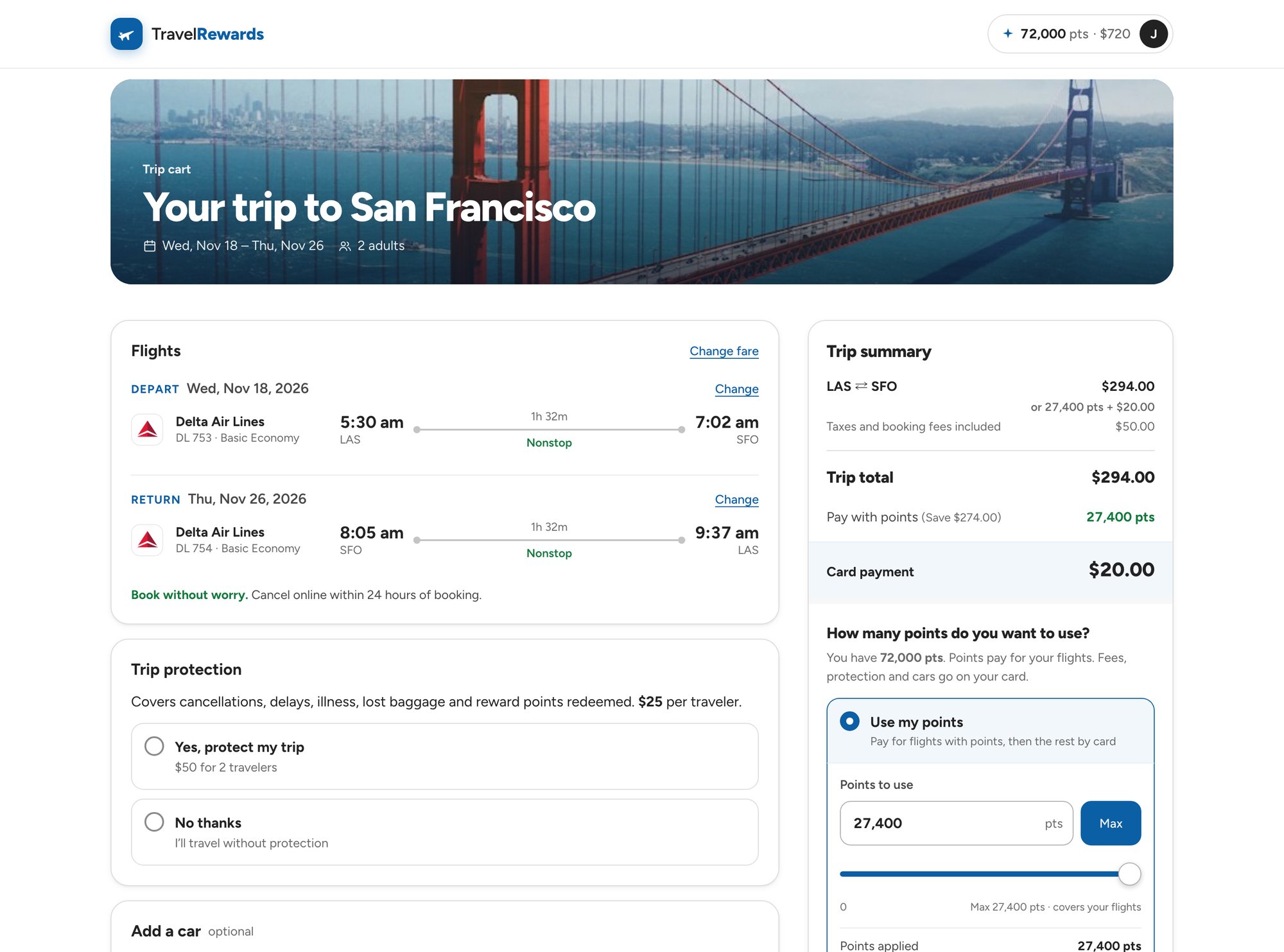Click the Points applied 27,400 pts value
The height and width of the screenshot is (952, 1284).
(x=1109, y=946)
